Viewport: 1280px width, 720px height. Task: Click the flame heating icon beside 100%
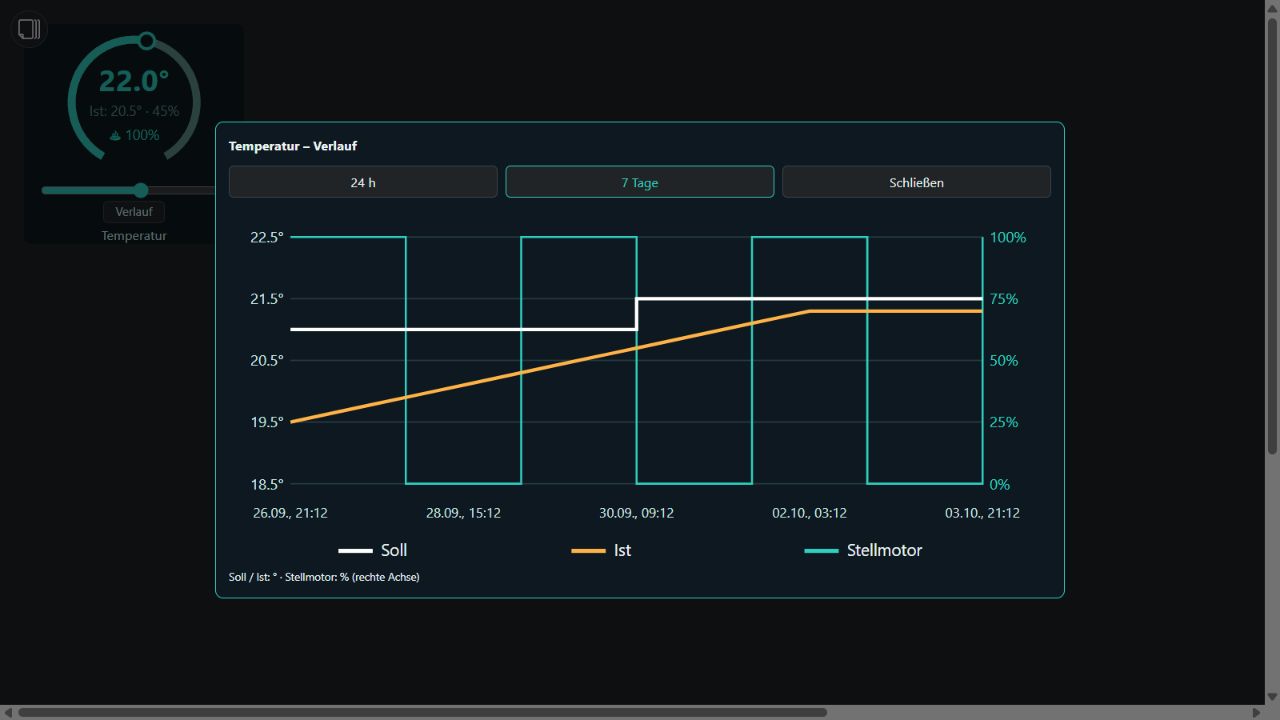[116, 135]
